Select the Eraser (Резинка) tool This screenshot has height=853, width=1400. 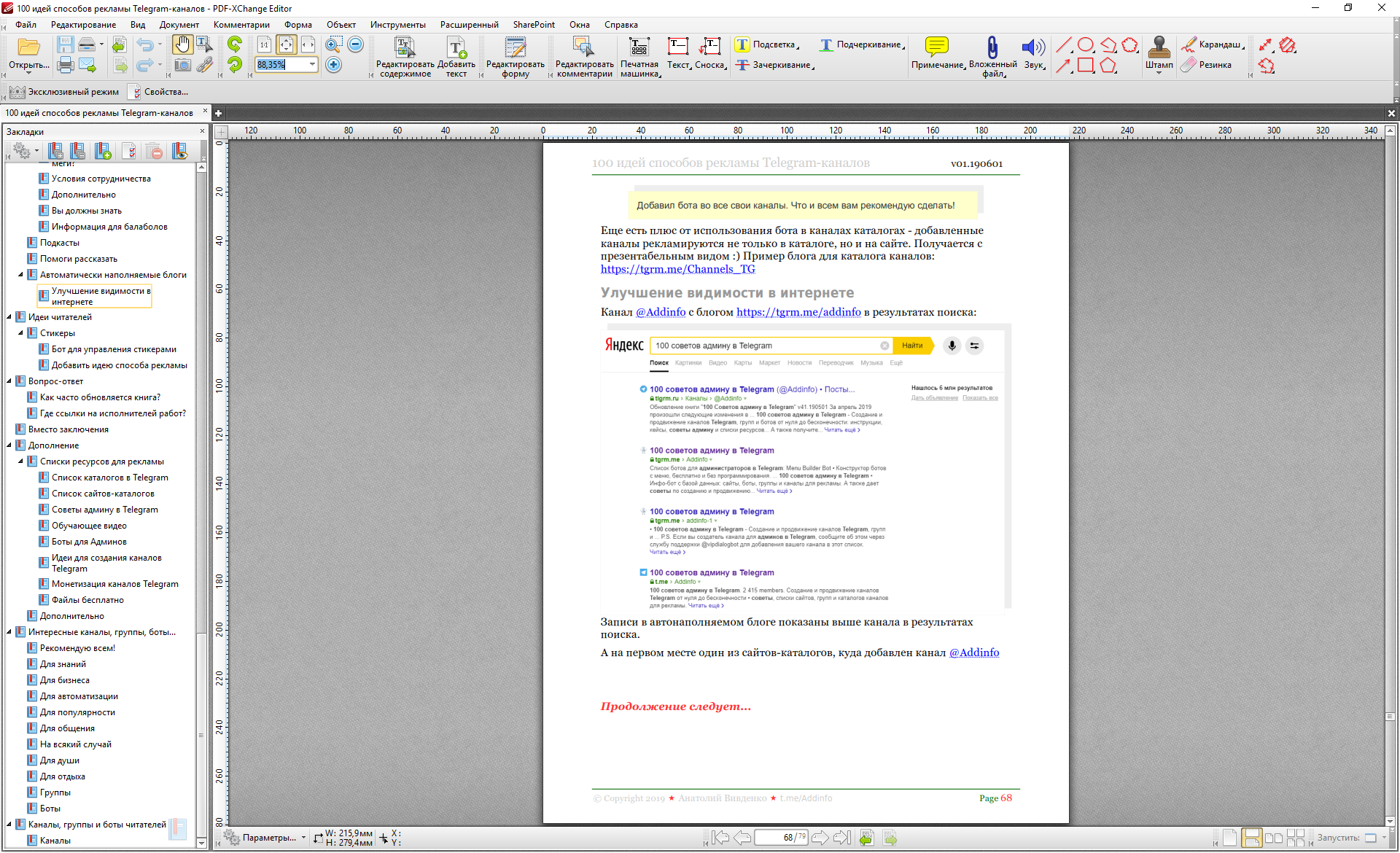tap(1207, 66)
